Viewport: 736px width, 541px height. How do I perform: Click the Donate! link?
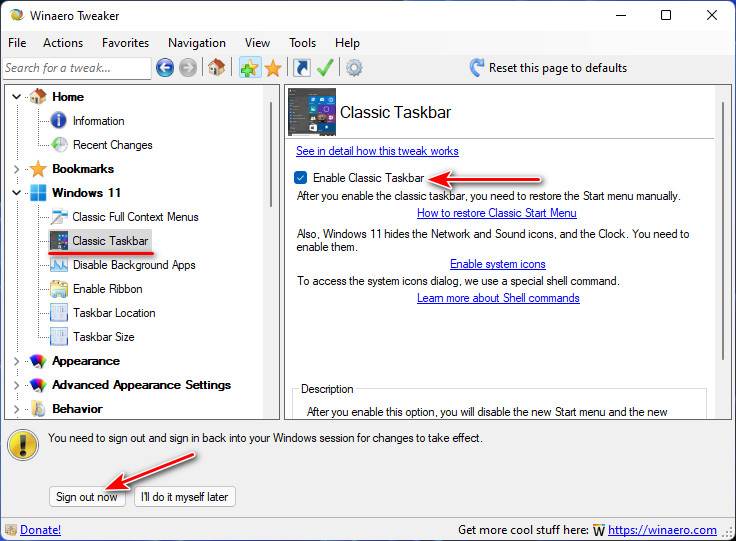[x=40, y=530]
